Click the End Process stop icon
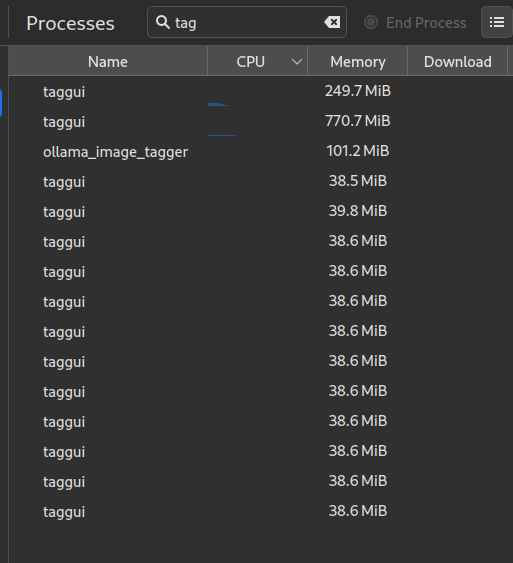The image size is (513, 563). tap(371, 22)
